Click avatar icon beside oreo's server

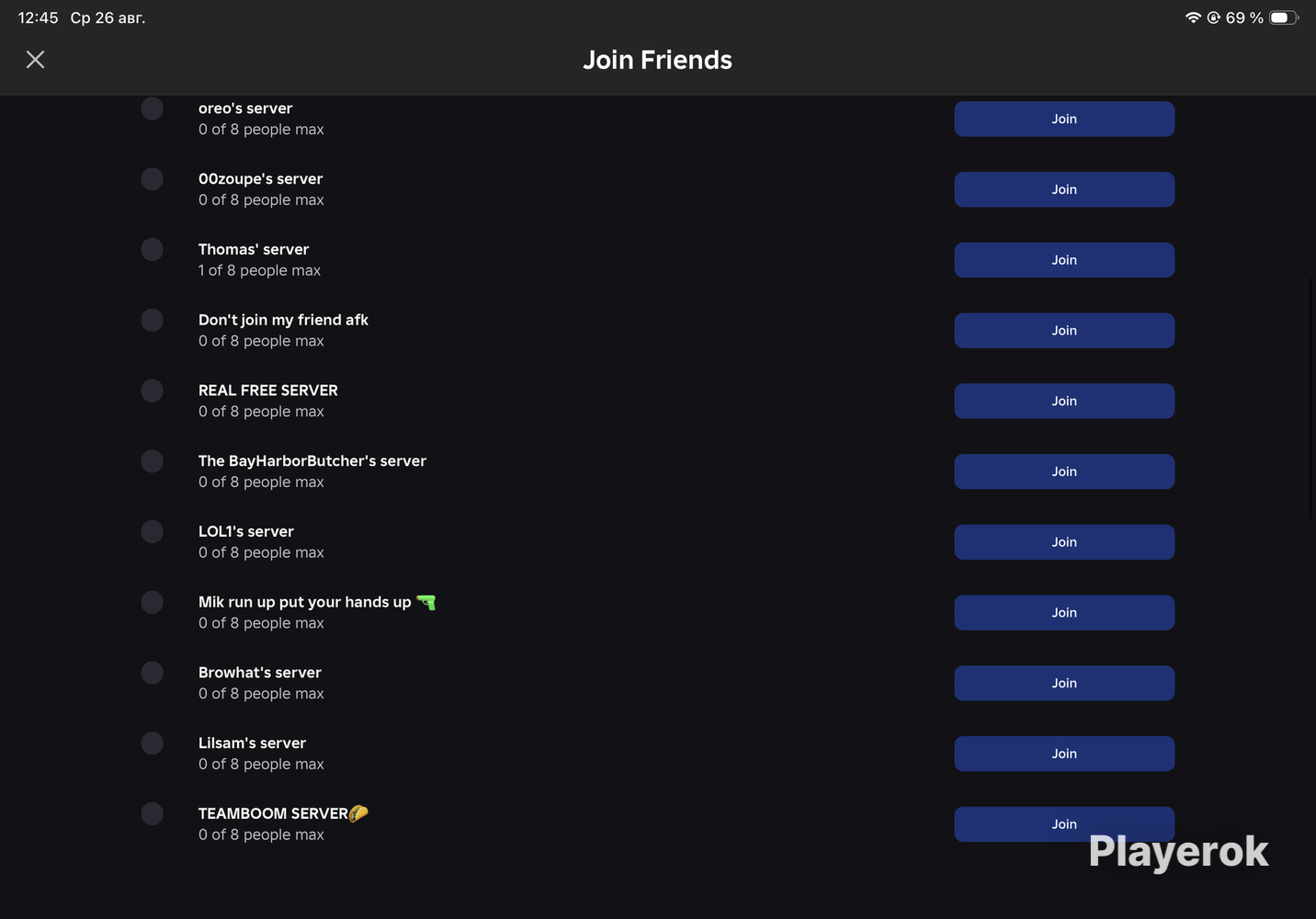(153, 108)
